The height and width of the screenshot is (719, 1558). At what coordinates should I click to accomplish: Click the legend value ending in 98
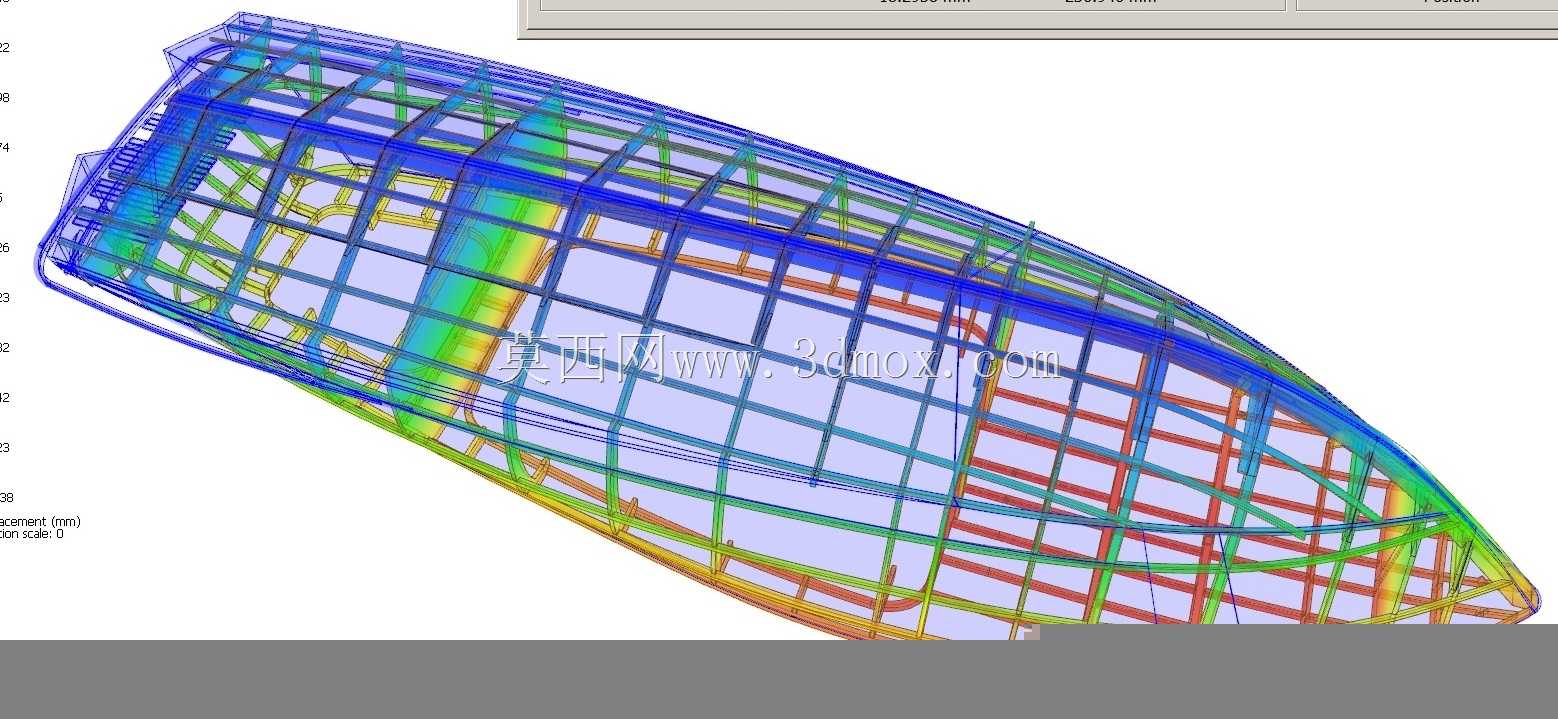[5, 97]
